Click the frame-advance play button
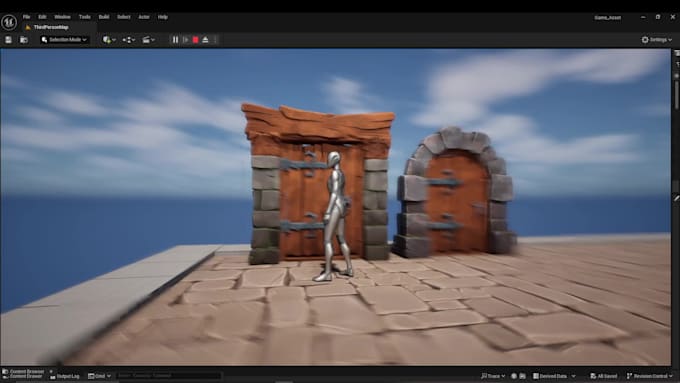Image resolution: width=680 pixels, height=383 pixels. (x=186, y=40)
